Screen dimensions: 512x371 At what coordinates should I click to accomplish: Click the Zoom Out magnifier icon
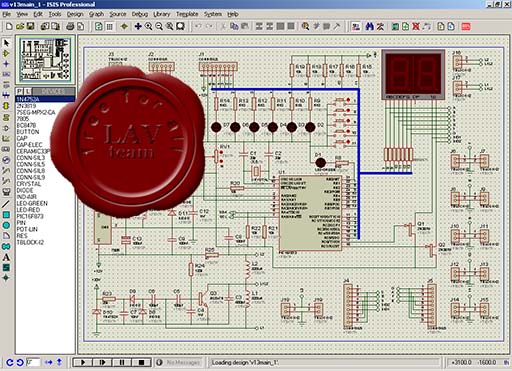point(159,26)
